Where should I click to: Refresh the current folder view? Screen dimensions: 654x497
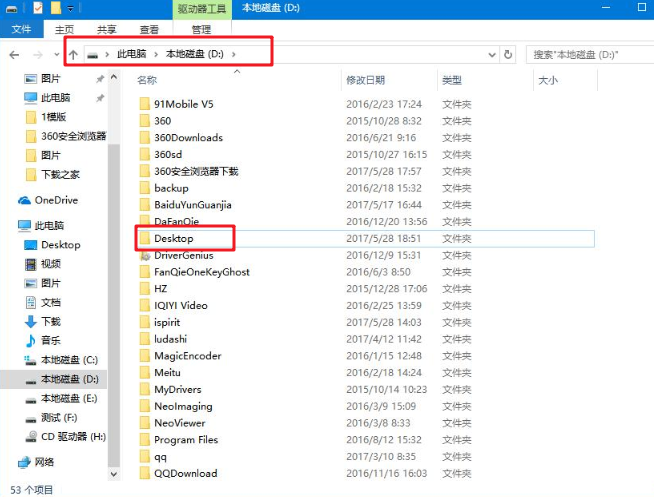click(508, 55)
